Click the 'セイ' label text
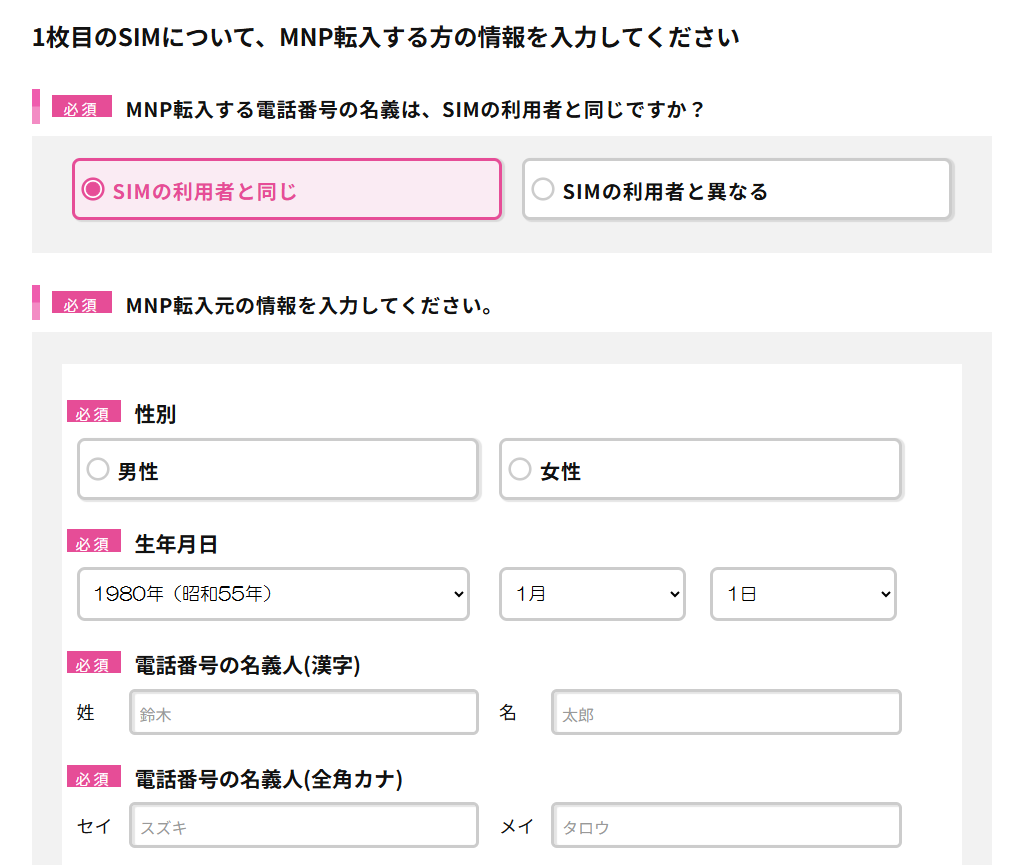Image resolution: width=1018 pixels, height=865 pixels. coord(94,826)
